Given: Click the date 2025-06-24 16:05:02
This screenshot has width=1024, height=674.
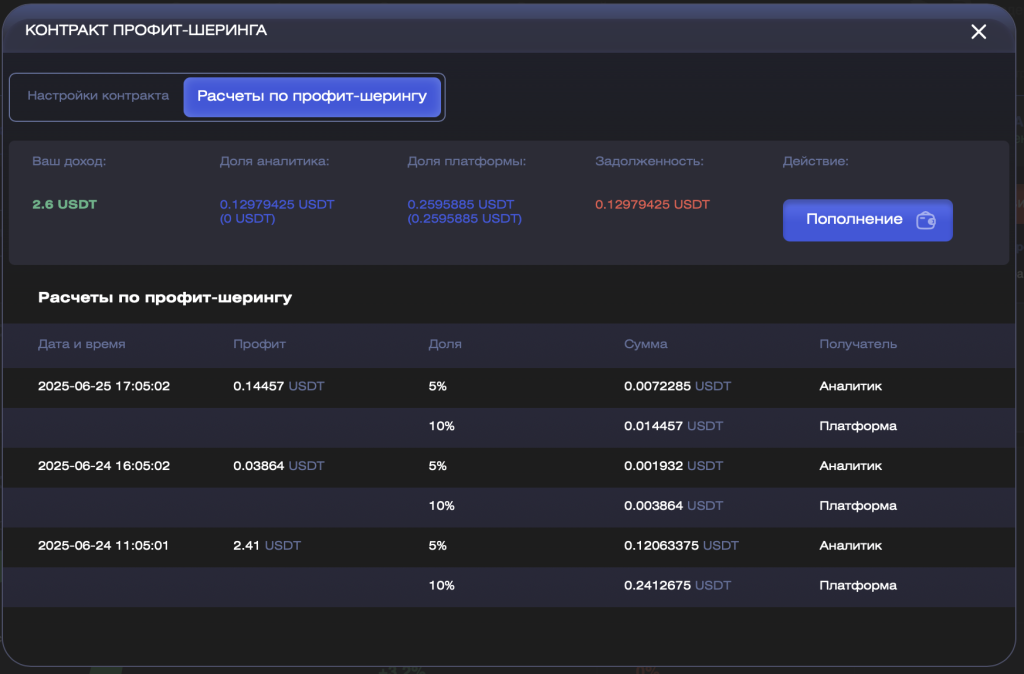Looking at the screenshot, I should point(104,466).
